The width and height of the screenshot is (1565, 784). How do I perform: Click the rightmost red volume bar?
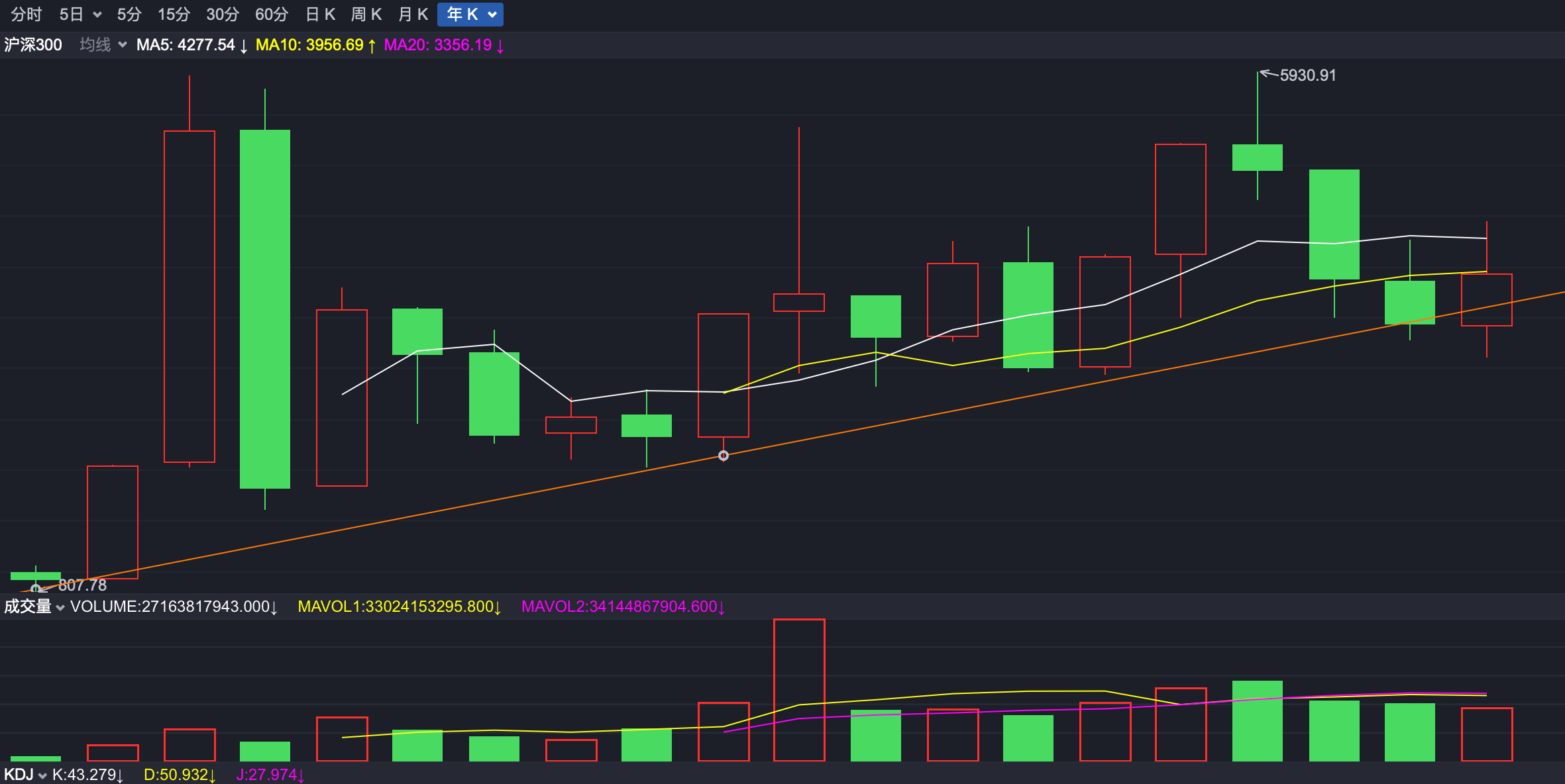[x=1487, y=734]
